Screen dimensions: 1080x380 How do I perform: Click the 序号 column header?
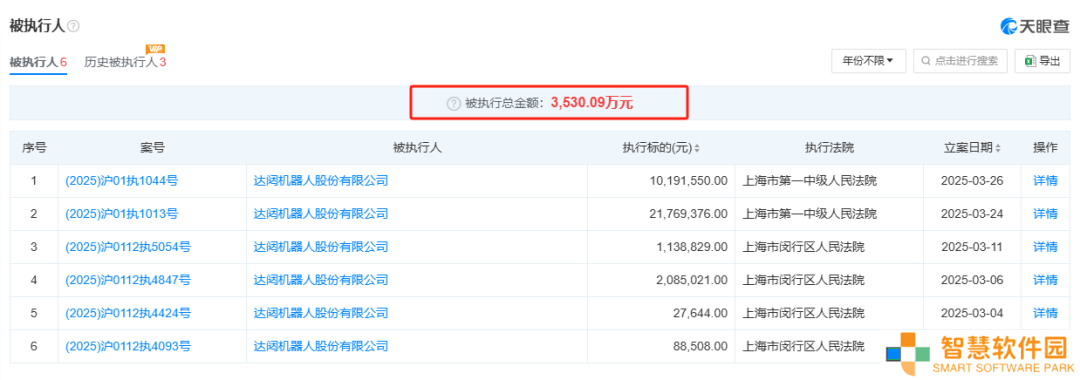tap(34, 148)
